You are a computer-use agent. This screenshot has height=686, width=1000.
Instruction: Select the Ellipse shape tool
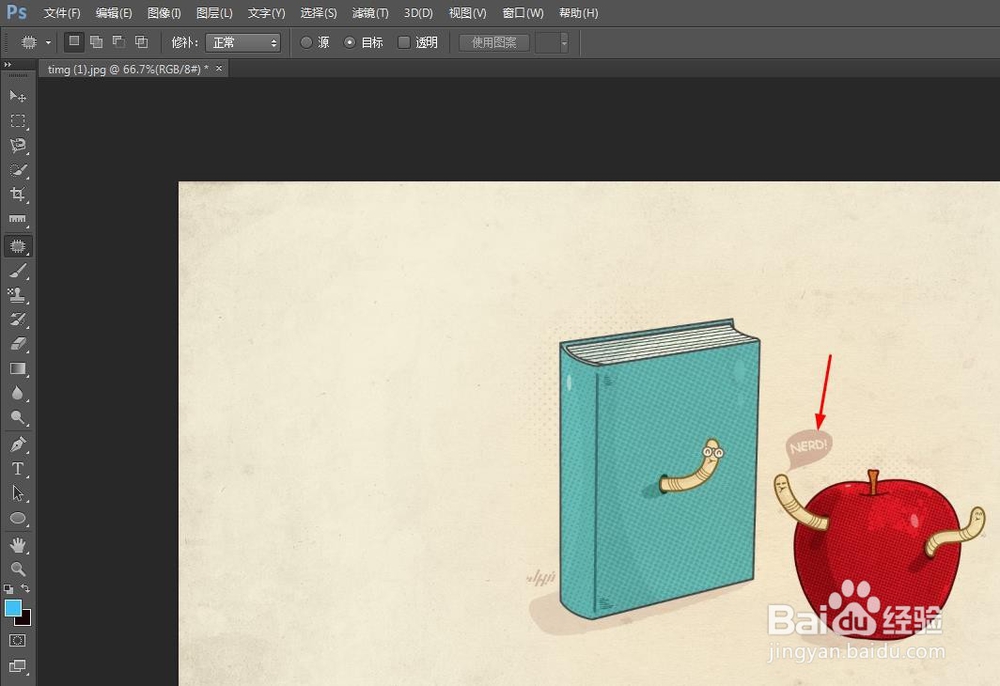(x=18, y=518)
